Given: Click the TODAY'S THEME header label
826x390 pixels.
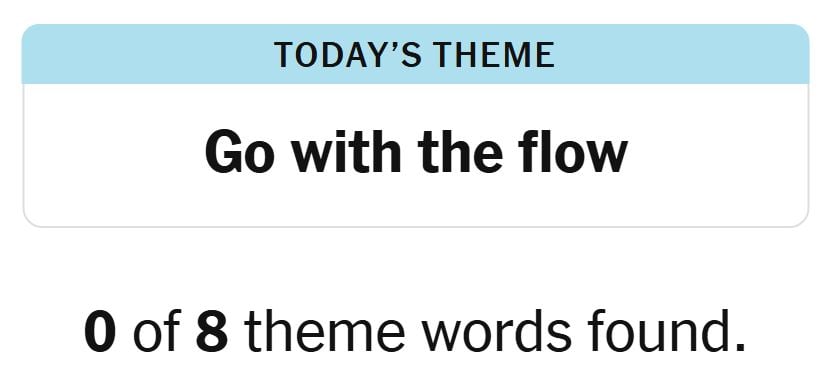Looking at the screenshot, I should coord(415,55).
